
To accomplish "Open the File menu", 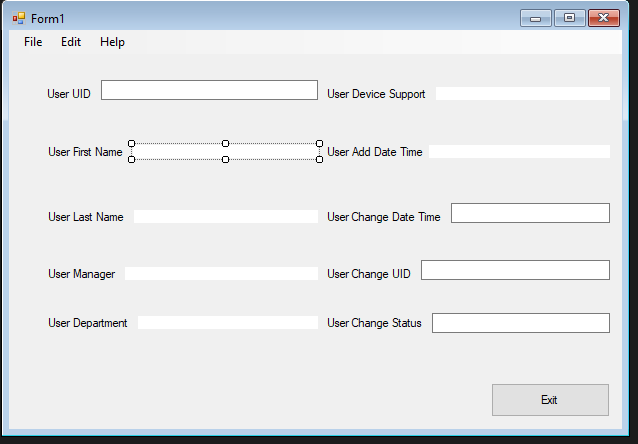I will point(33,42).
